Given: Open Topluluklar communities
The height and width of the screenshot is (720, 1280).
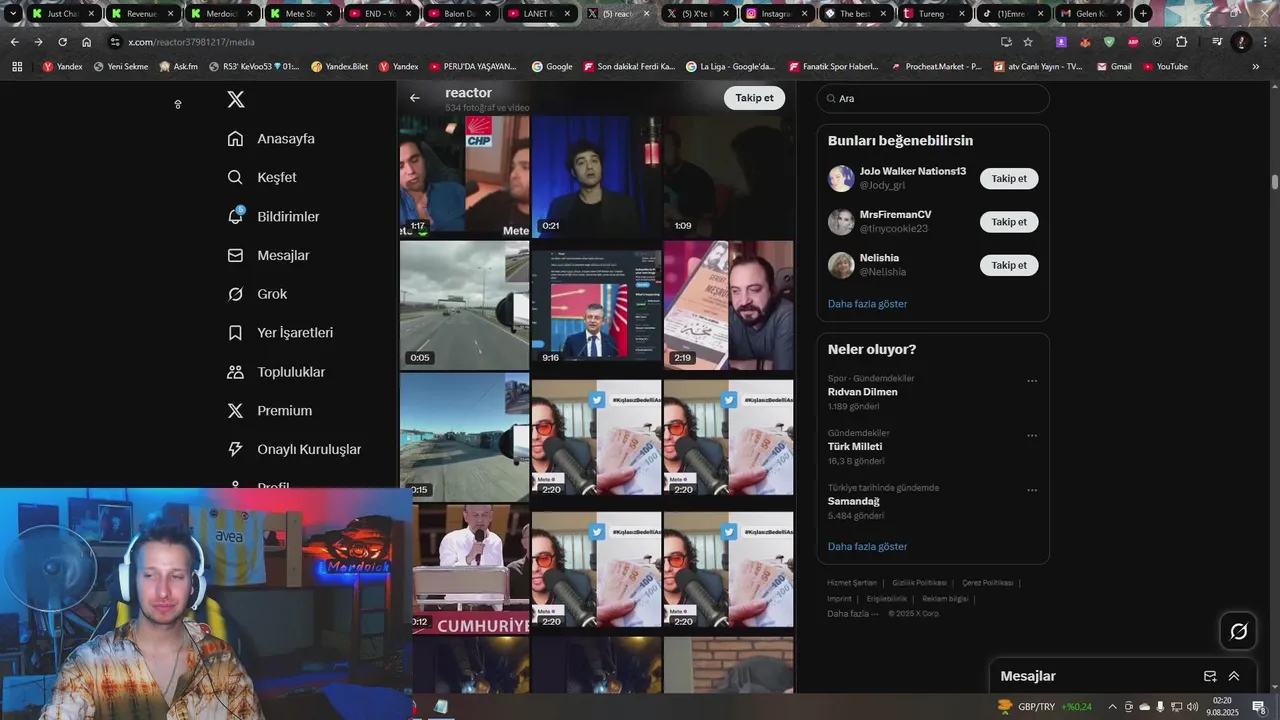Looking at the screenshot, I should [276, 372].
